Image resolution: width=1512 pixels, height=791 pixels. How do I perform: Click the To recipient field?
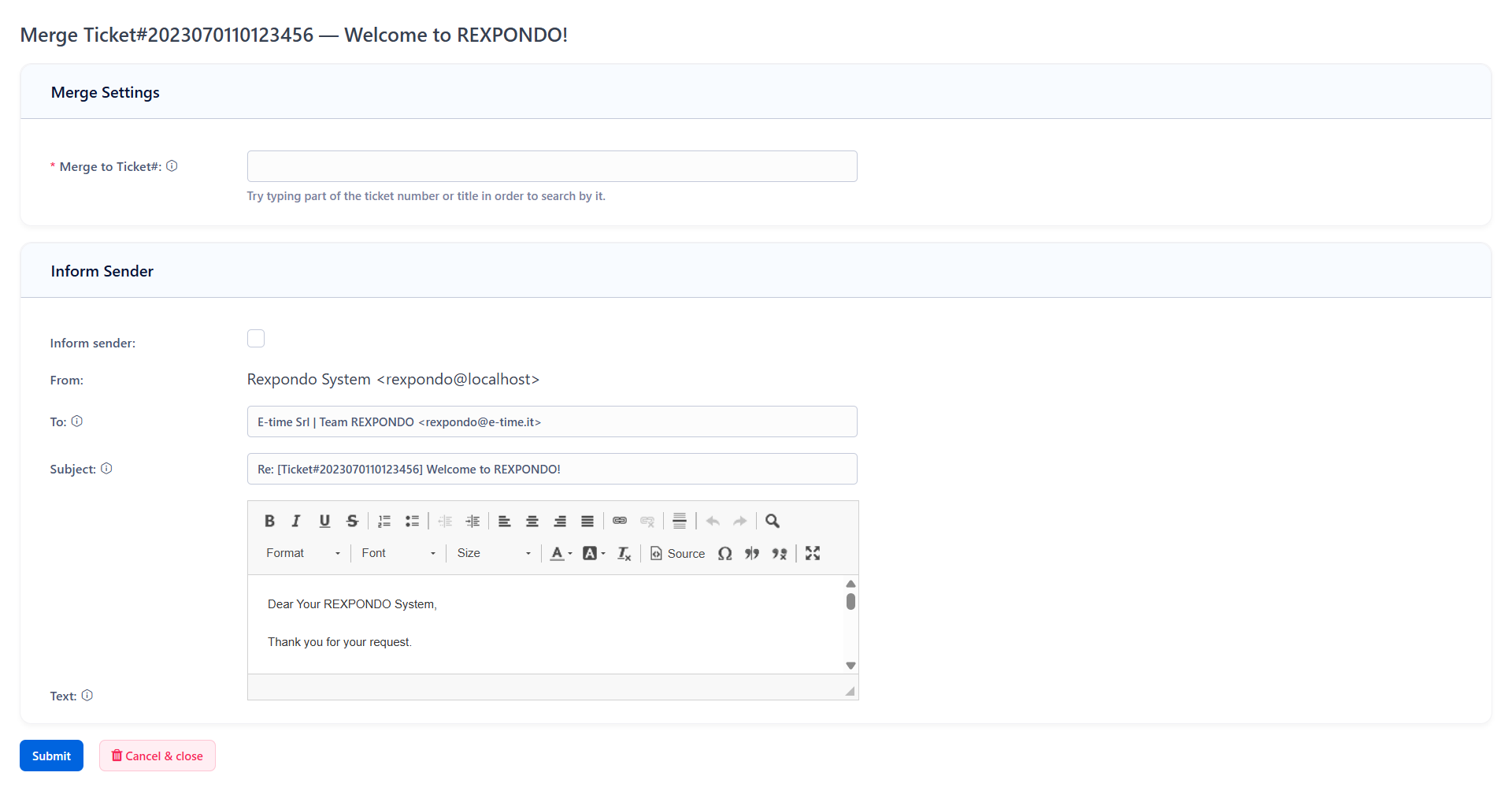click(552, 421)
